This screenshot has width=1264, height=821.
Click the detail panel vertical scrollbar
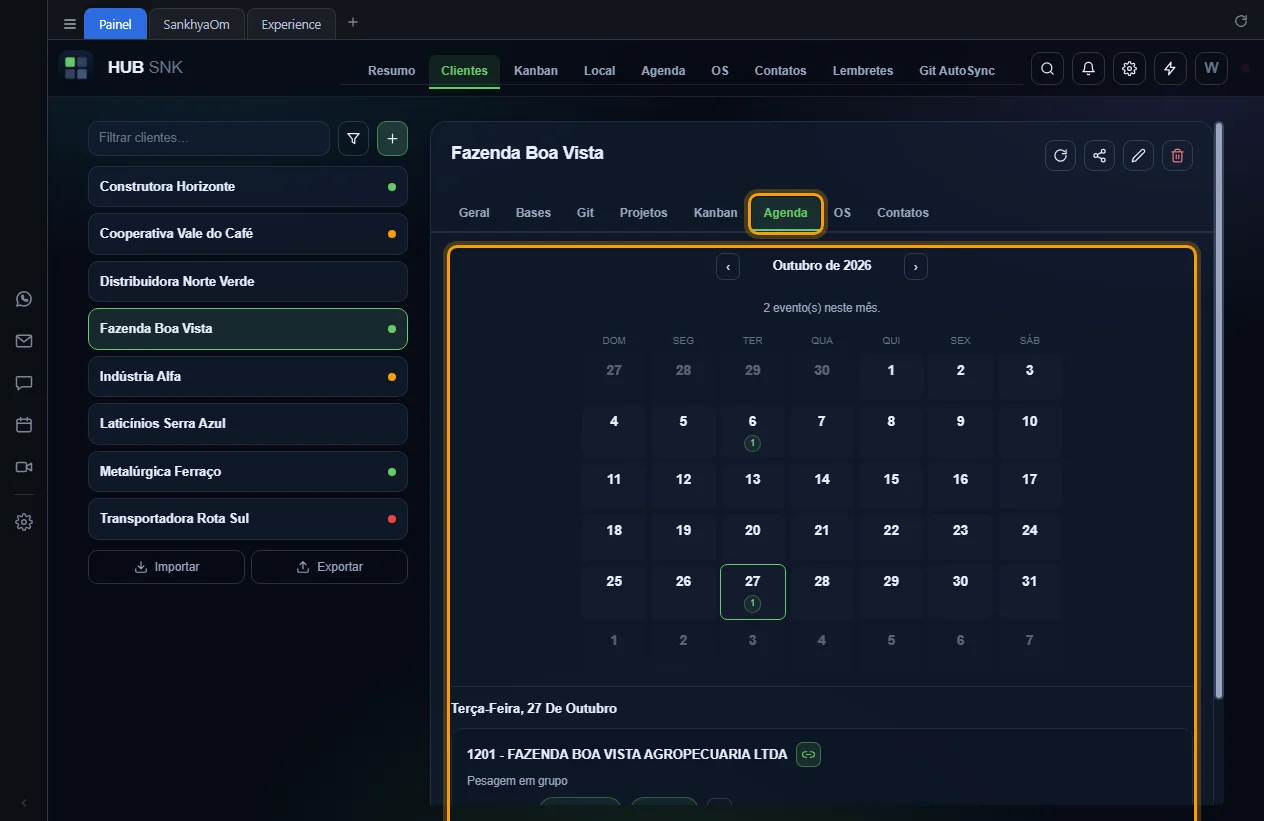click(x=1218, y=410)
